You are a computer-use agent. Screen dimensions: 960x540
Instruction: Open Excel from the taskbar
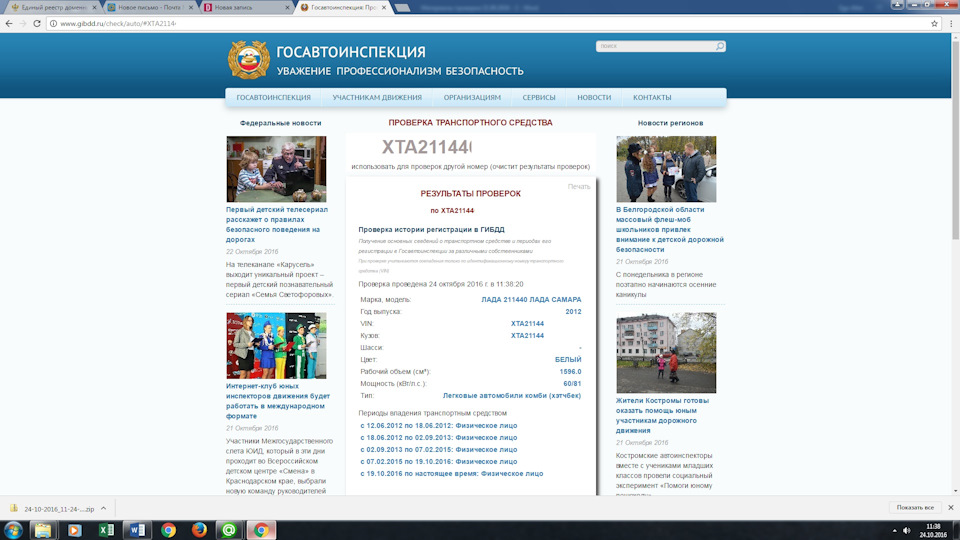point(106,530)
